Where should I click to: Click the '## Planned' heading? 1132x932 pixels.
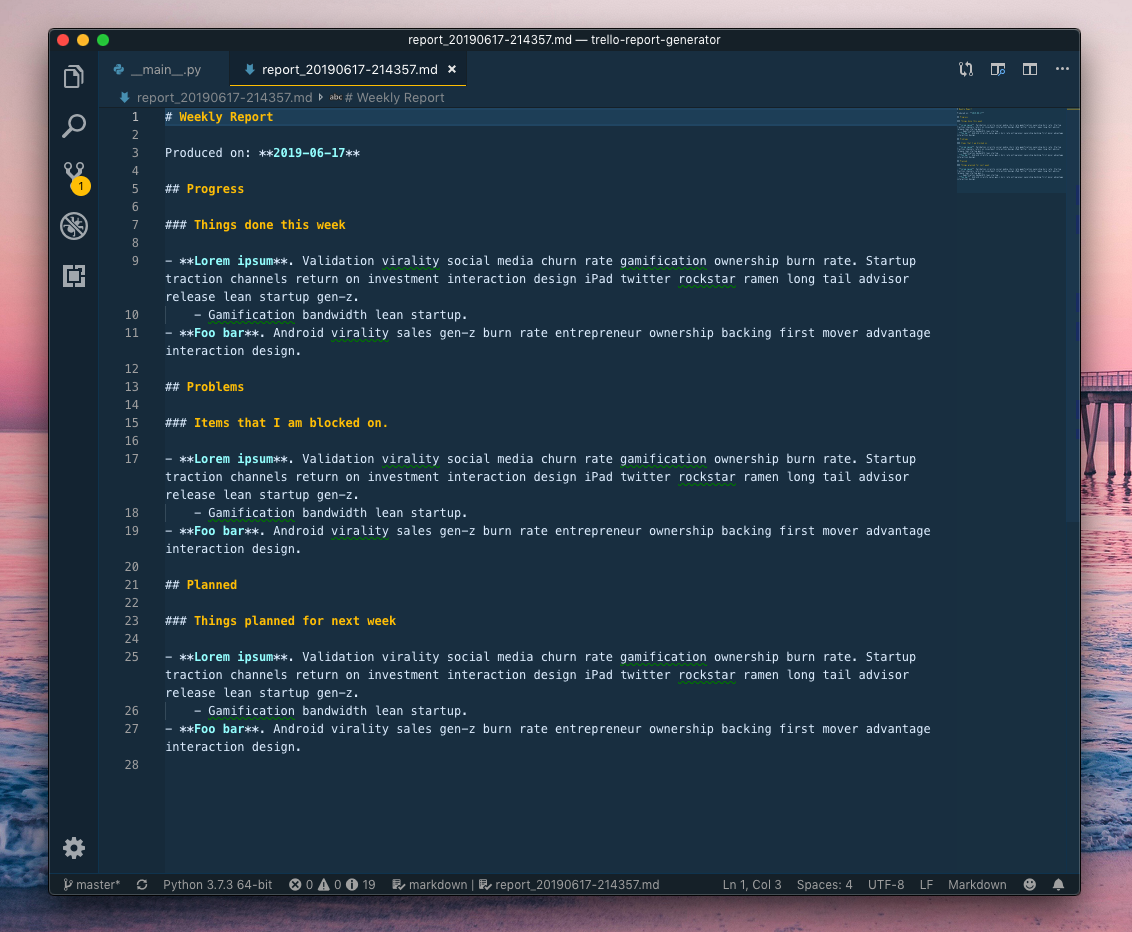pos(201,585)
